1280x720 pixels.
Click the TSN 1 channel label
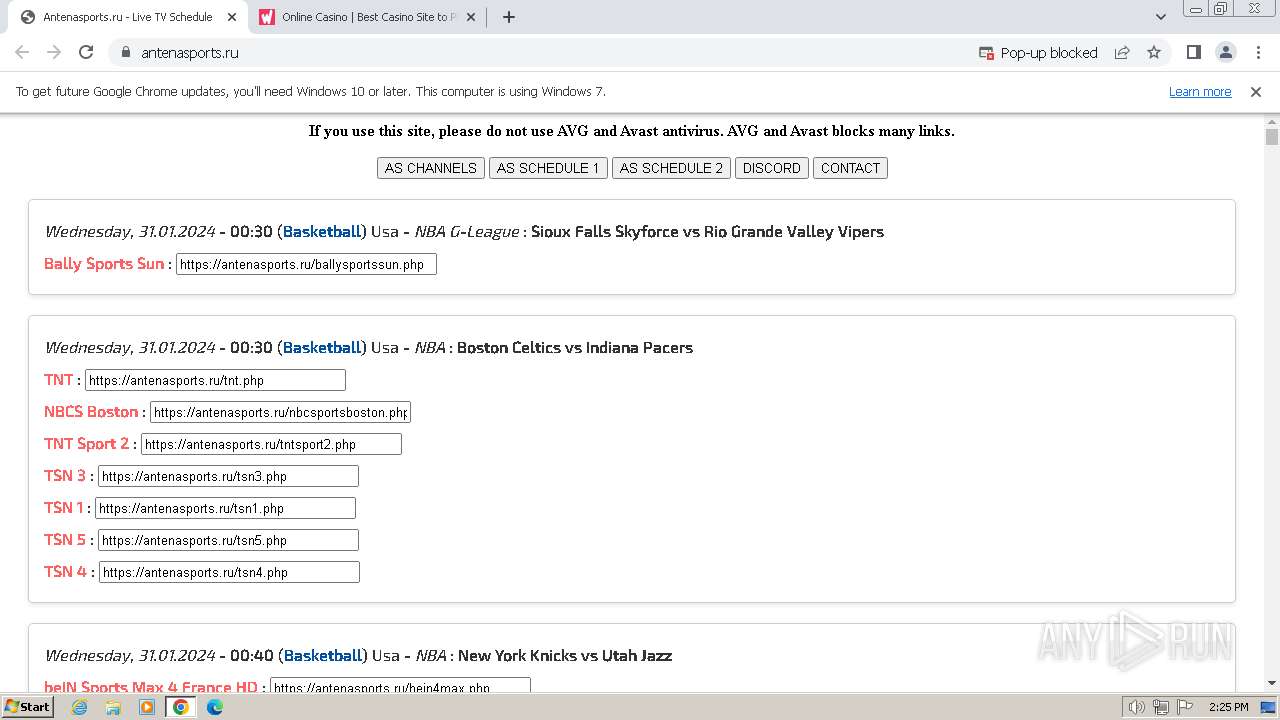64,508
